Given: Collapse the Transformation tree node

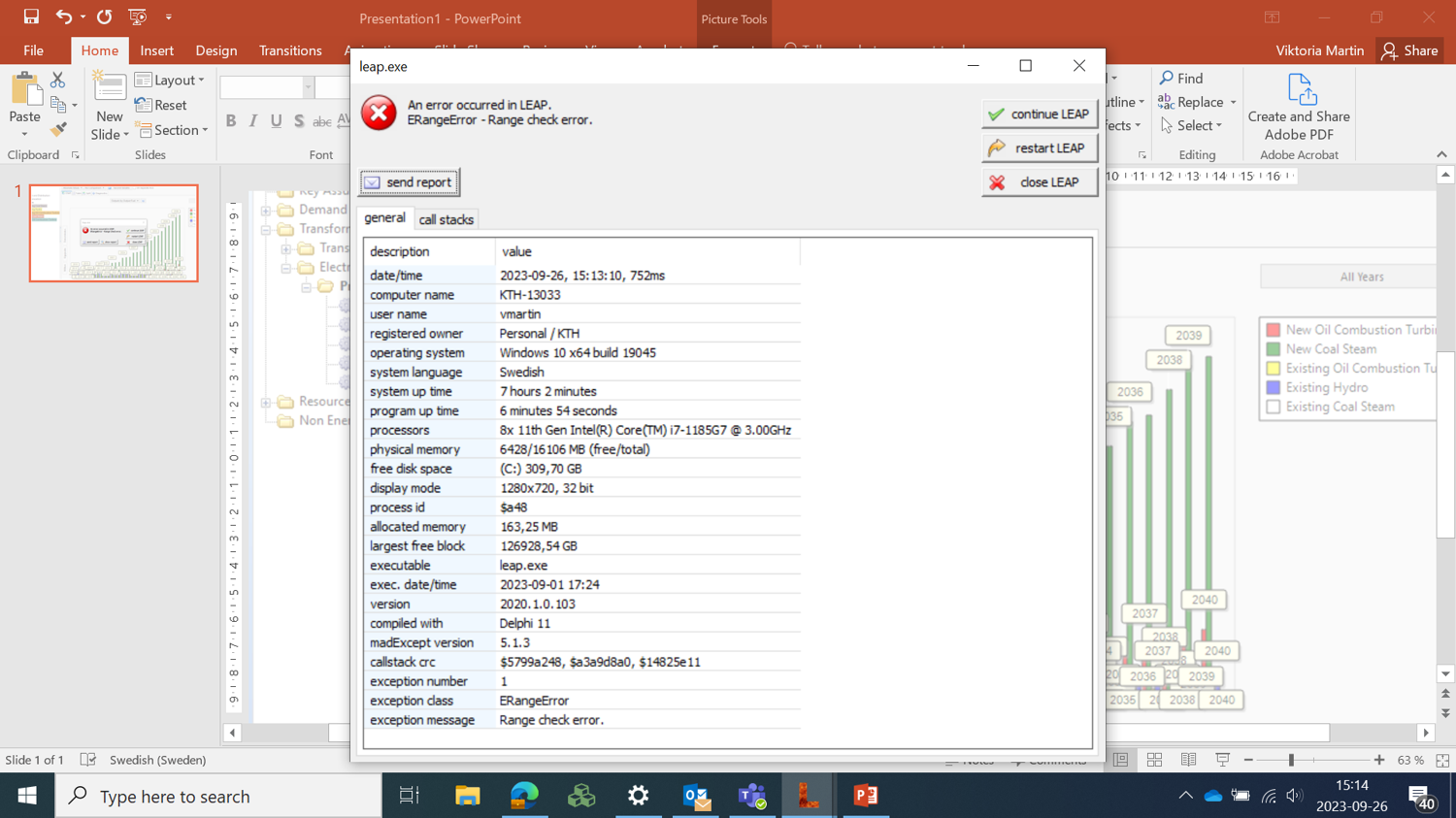Looking at the screenshot, I should click(266, 229).
